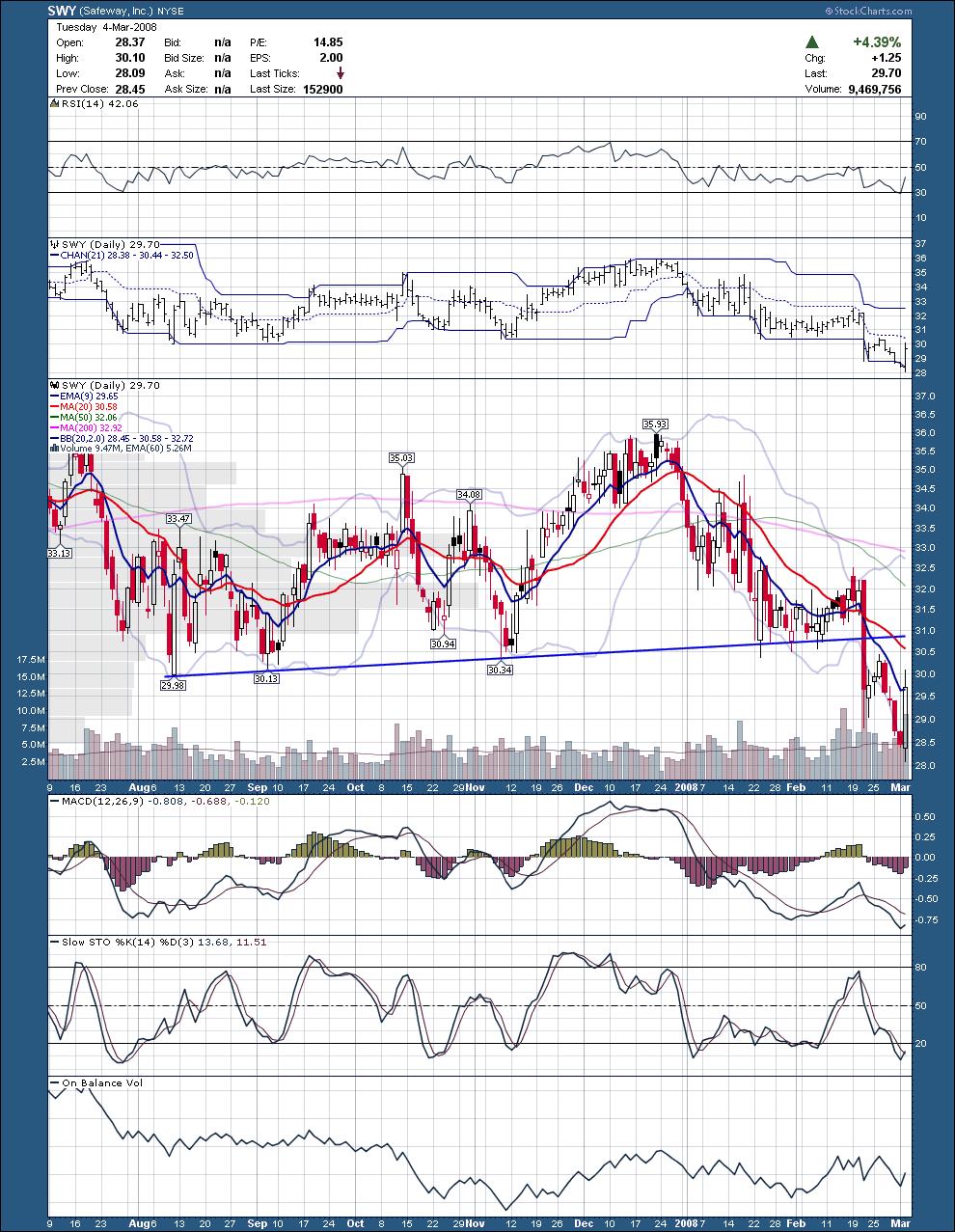Click the +4.39% percent change
955x1232 pixels.
(877, 42)
